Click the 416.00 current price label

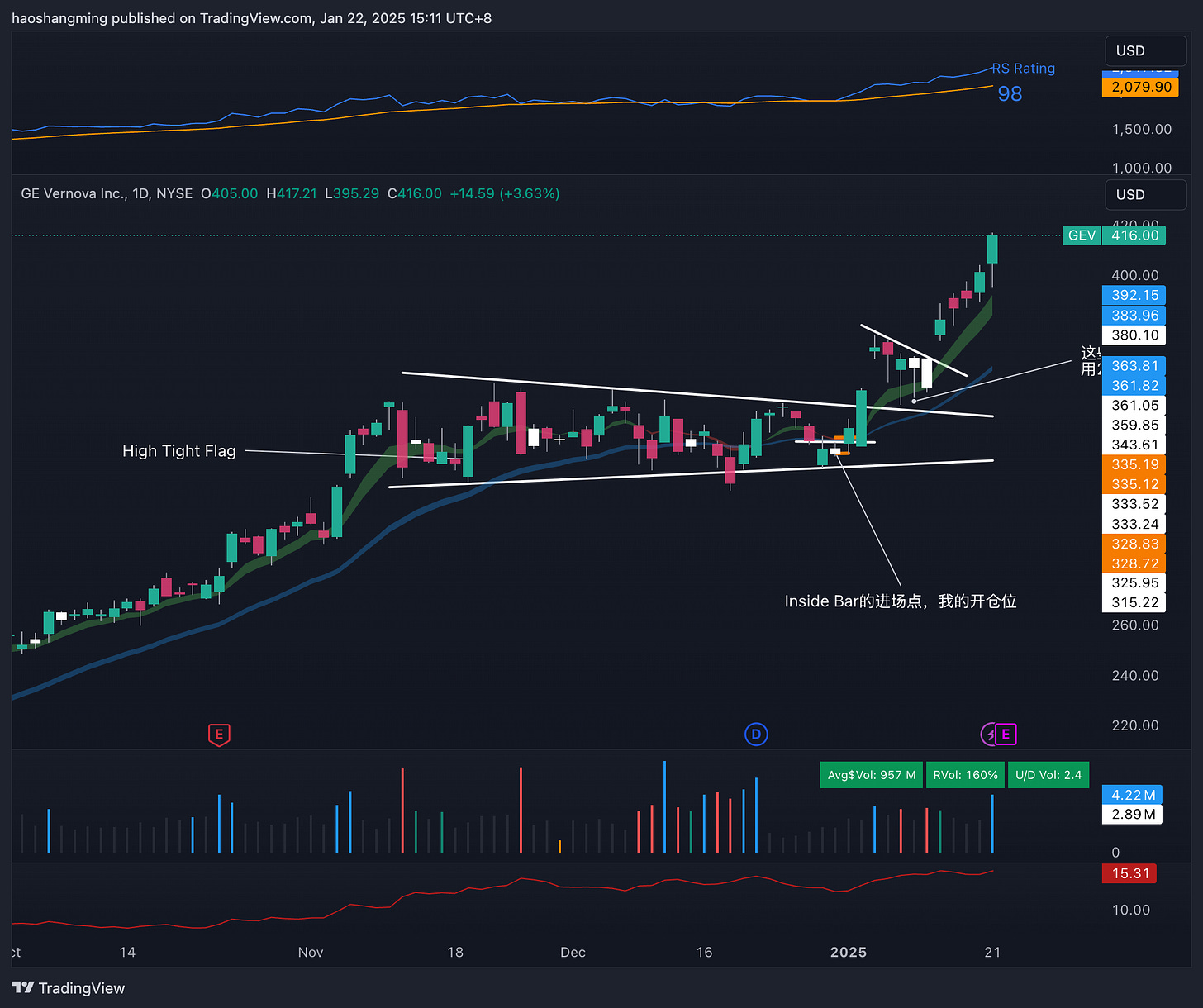coord(1134,235)
